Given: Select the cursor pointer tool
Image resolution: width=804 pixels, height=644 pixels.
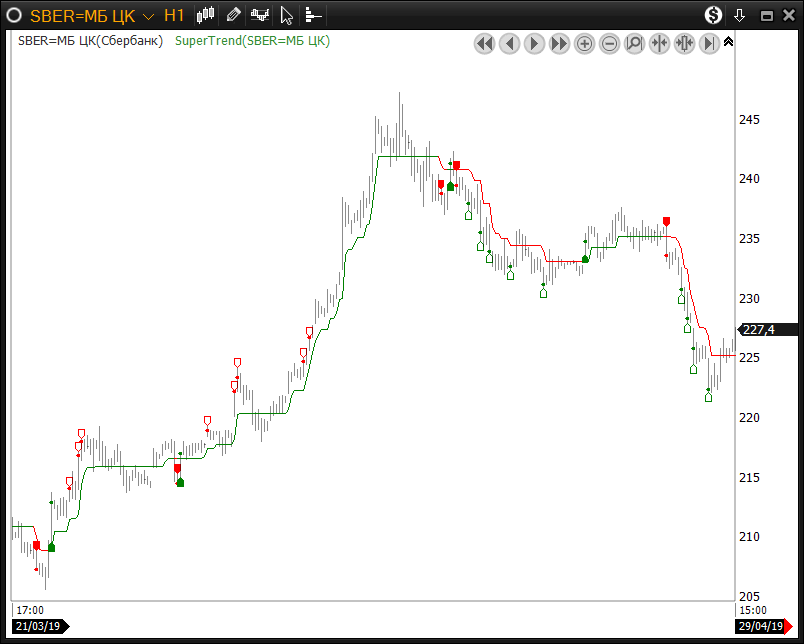Looking at the screenshot, I should 287,15.
